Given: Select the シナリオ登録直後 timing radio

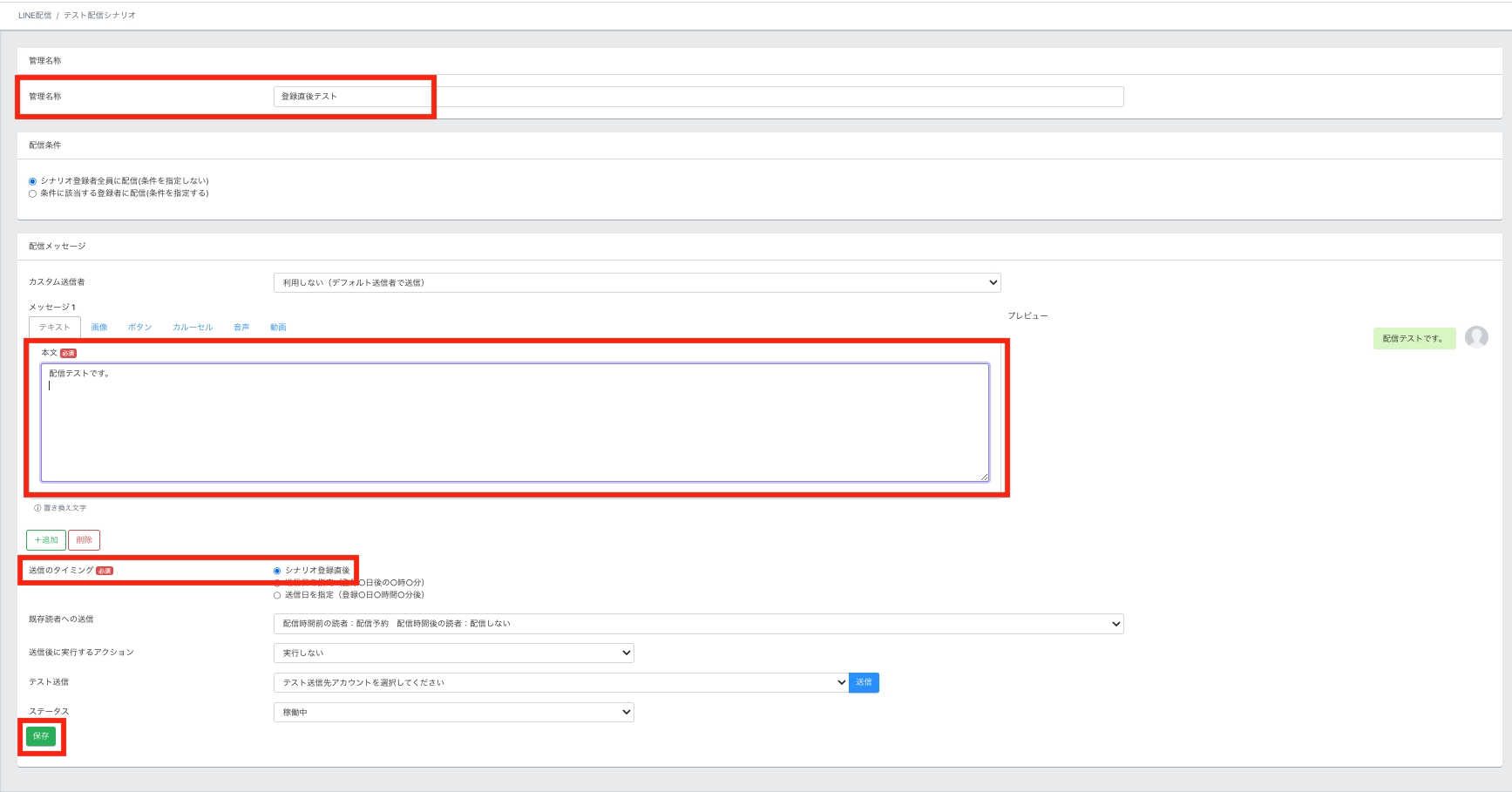Looking at the screenshot, I should (x=277, y=571).
